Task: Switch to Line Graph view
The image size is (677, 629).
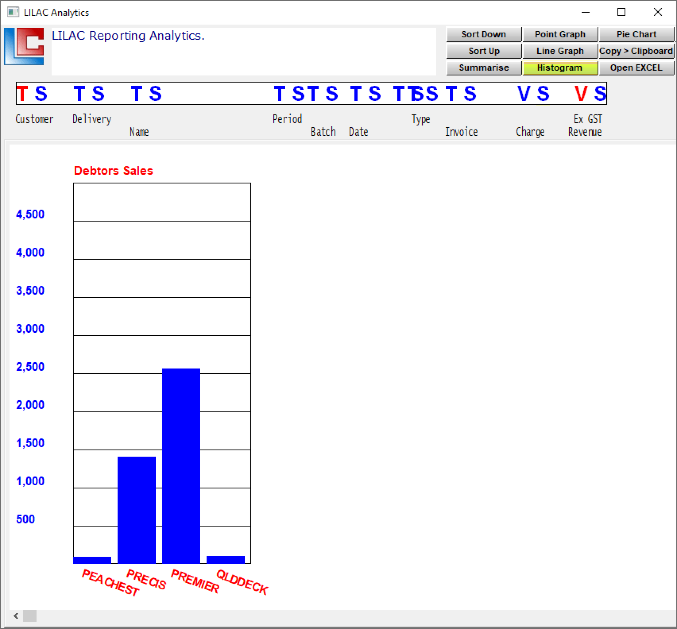Action: (x=559, y=51)
